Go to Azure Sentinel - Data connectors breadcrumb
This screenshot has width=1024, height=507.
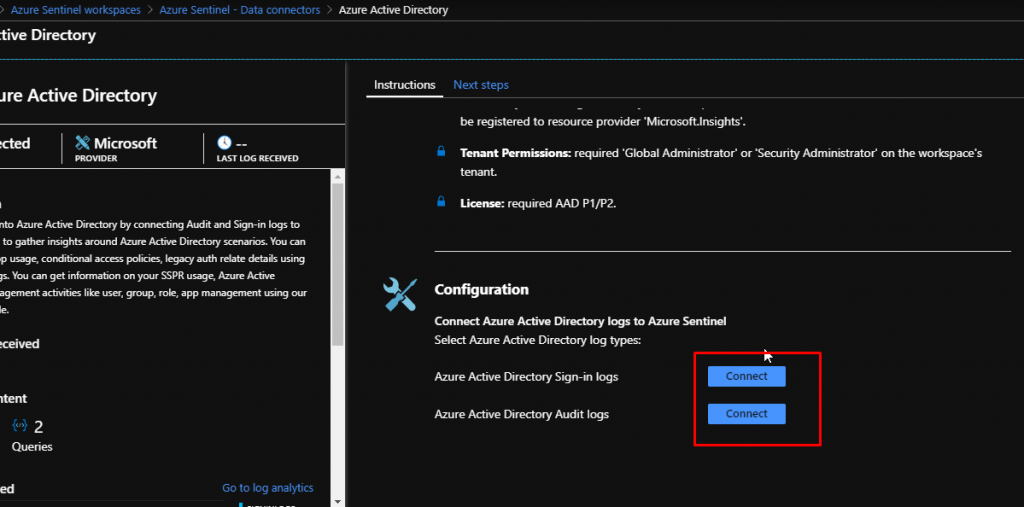click(241, 10)
